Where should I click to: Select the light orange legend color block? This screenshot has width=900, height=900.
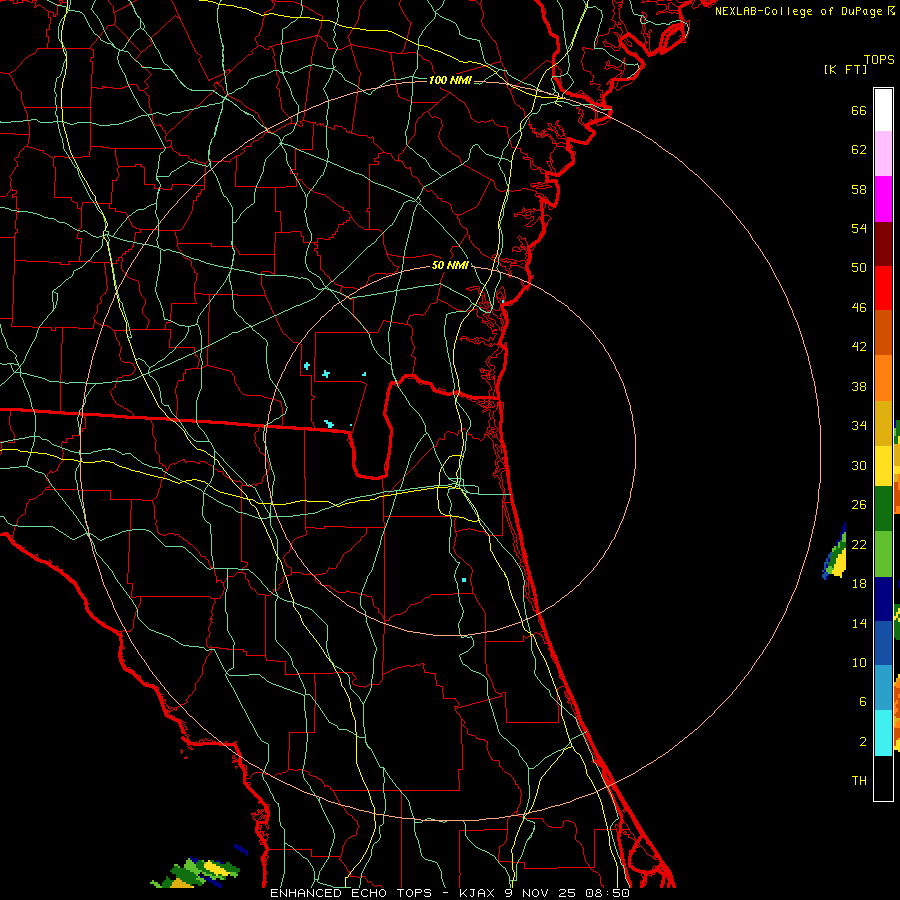883,378
